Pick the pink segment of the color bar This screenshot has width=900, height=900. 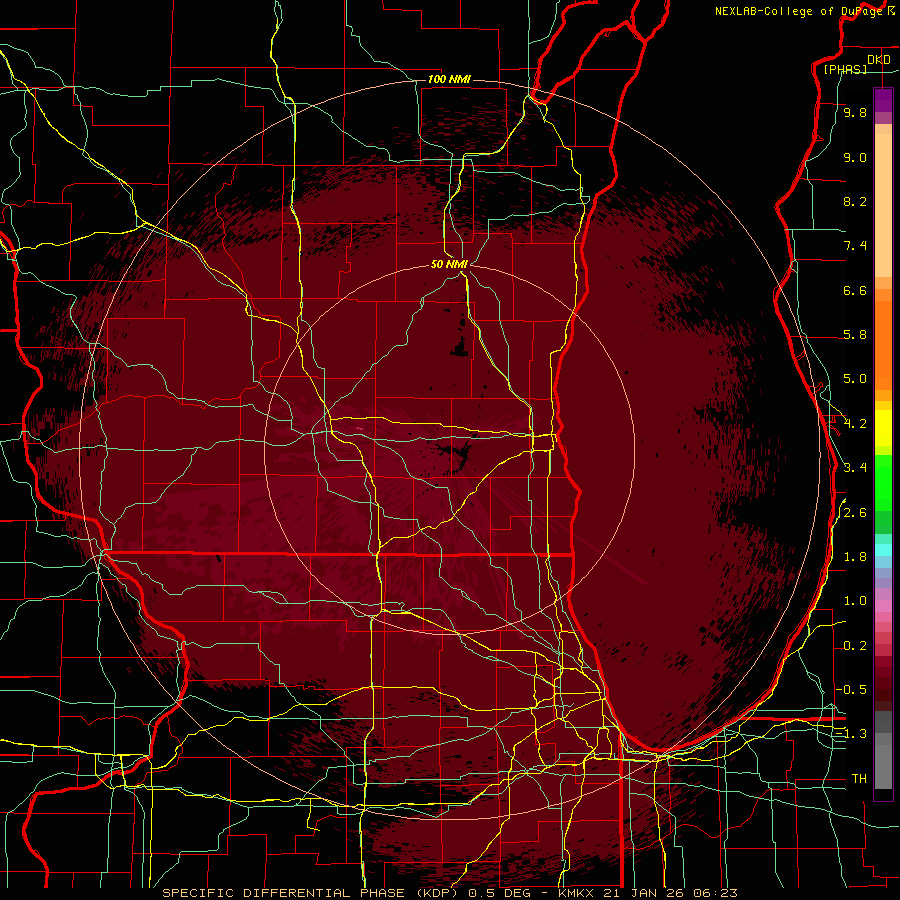[883, 606]
